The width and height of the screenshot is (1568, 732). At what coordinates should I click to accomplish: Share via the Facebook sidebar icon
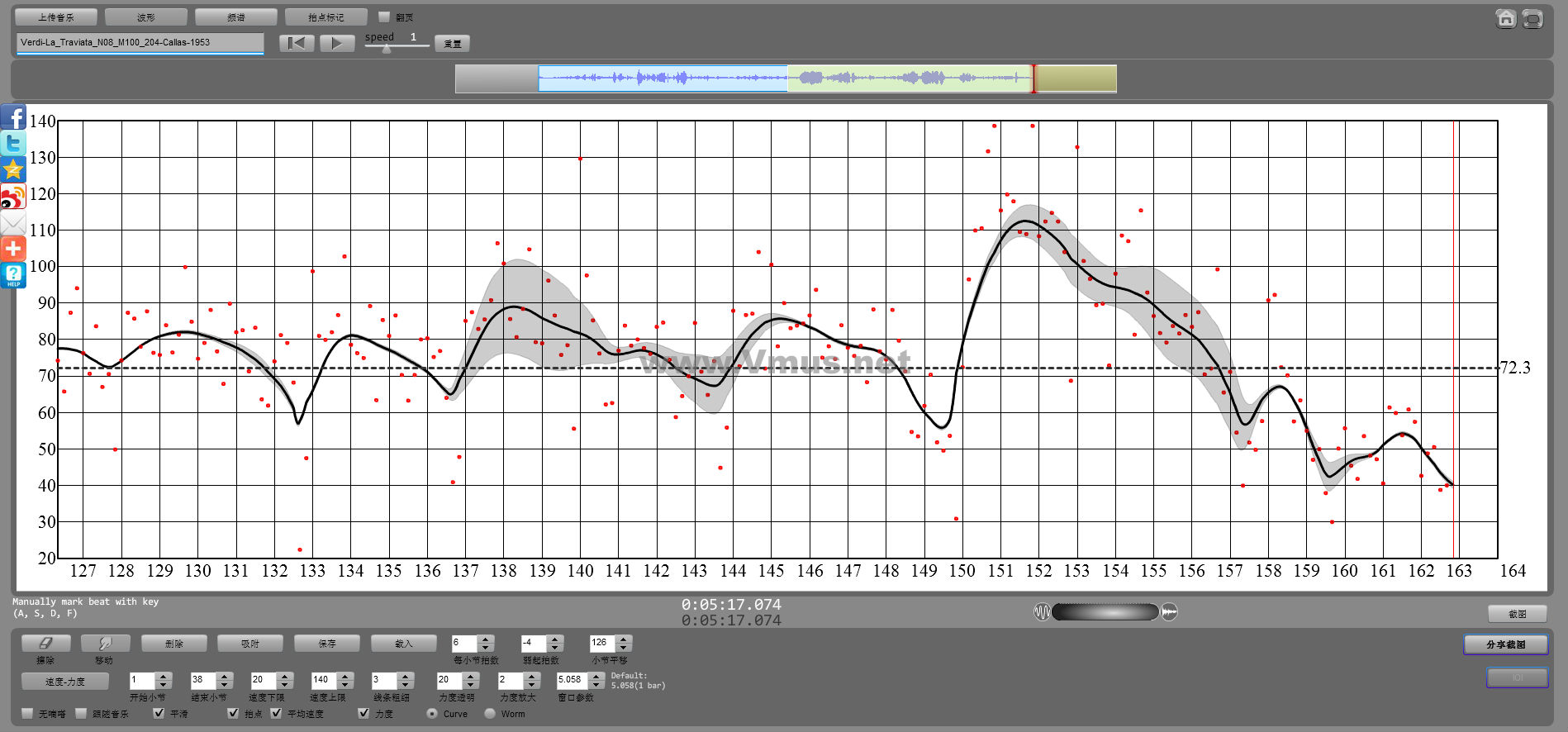13,117
